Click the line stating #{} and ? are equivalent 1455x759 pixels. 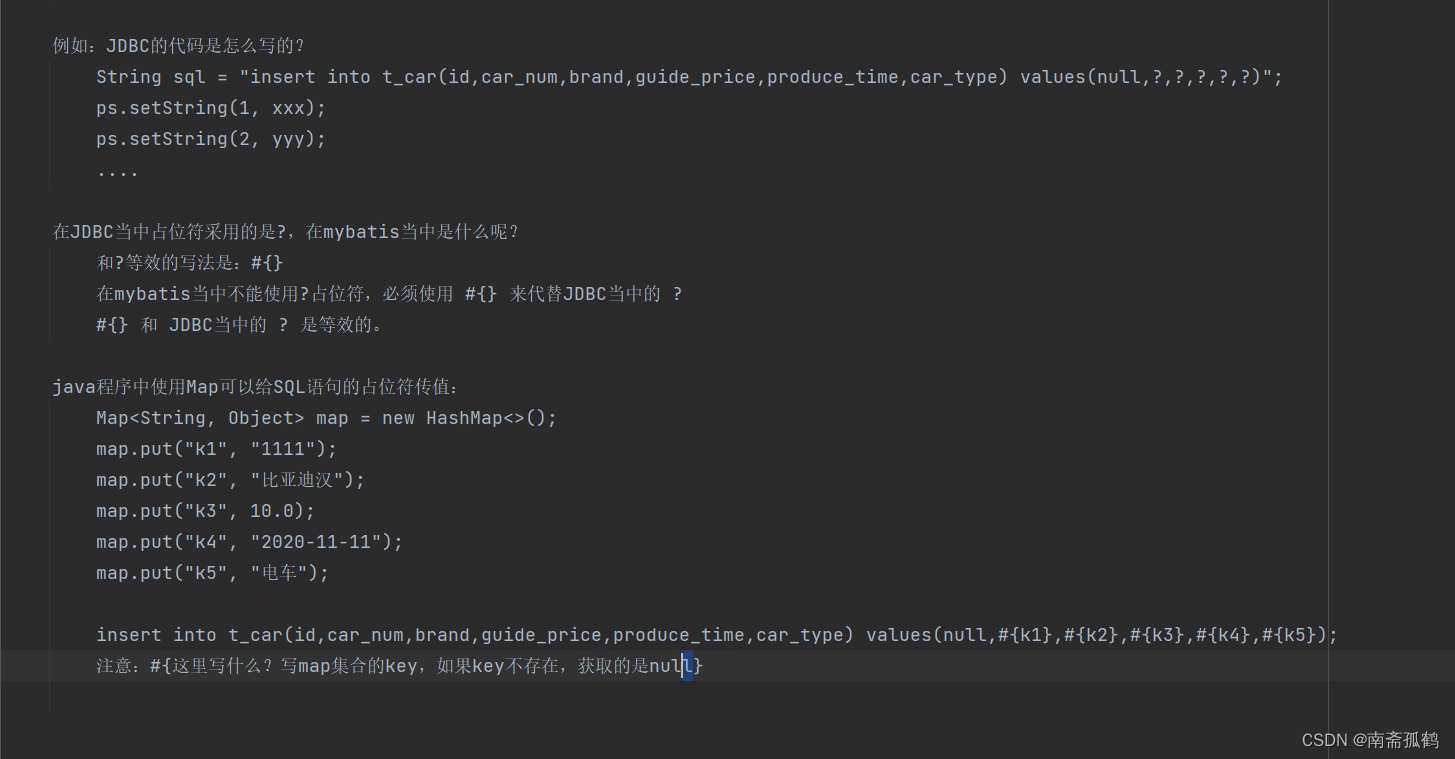coord(239,325)
